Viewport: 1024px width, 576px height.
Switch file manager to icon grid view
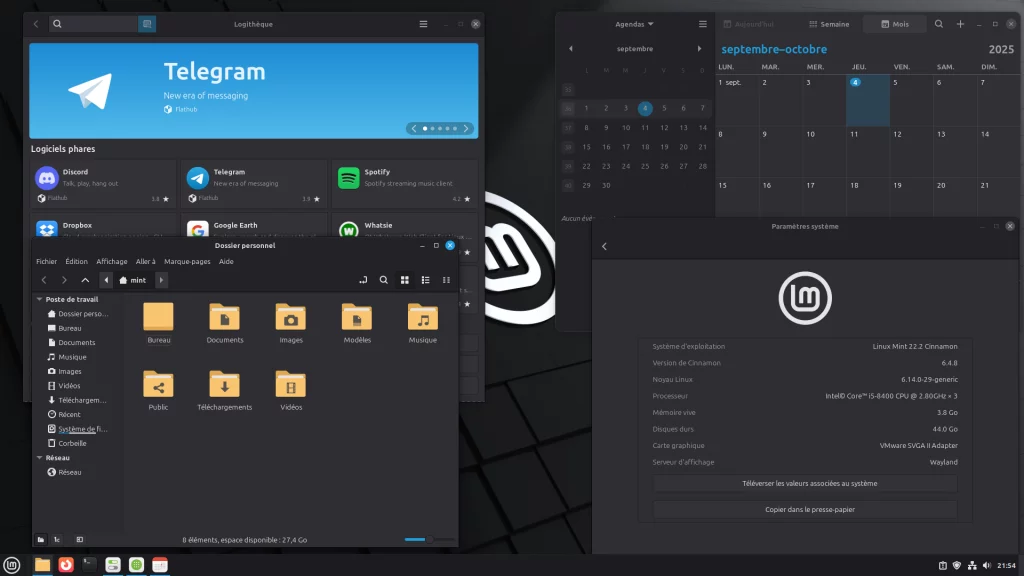(x=405, y=280)
